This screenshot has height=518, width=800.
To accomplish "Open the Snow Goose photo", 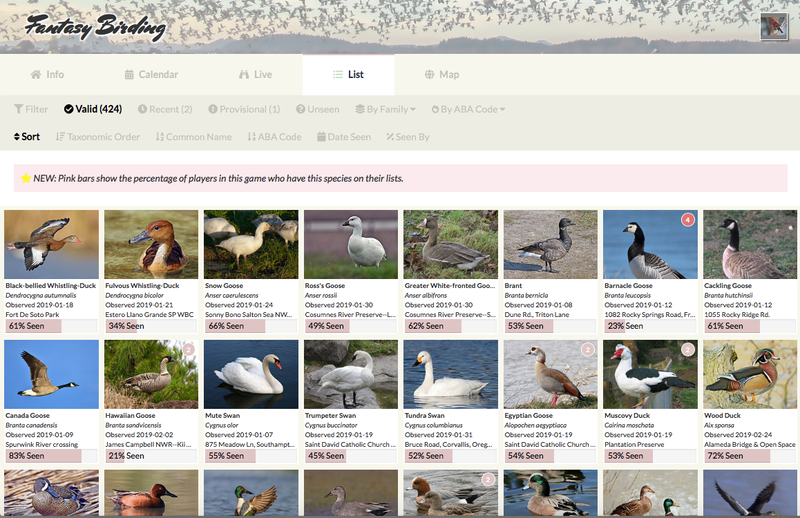I will click(x=251, y=244).
